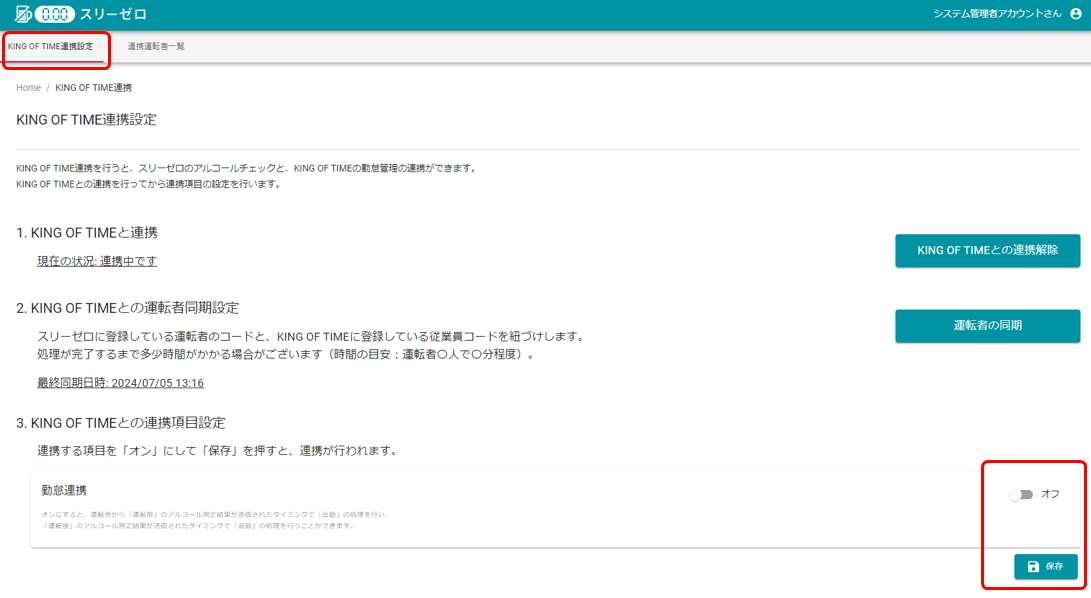Switch to the 連携運転者一覧 tab
Image resolution: width=1091 pixels, height=598 pixels.
coord(156,47)
